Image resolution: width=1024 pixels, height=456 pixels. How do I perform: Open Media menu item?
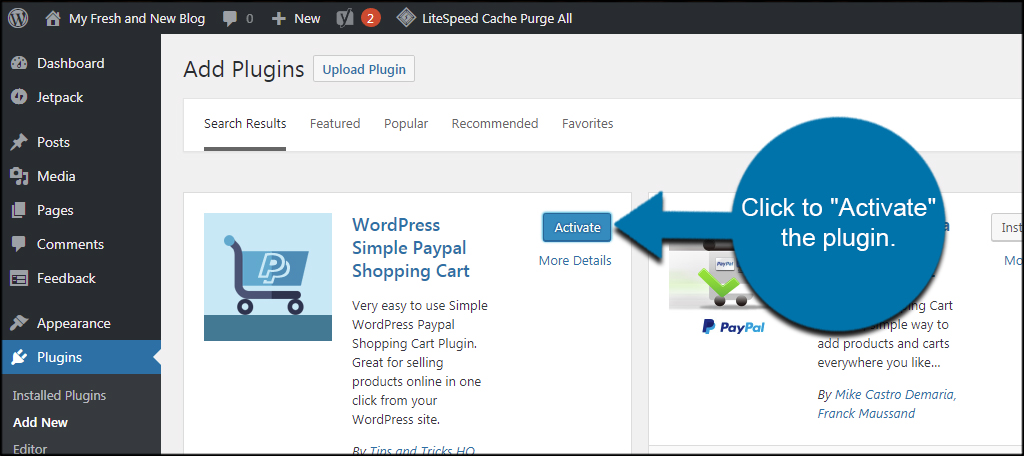click(56, 176)
